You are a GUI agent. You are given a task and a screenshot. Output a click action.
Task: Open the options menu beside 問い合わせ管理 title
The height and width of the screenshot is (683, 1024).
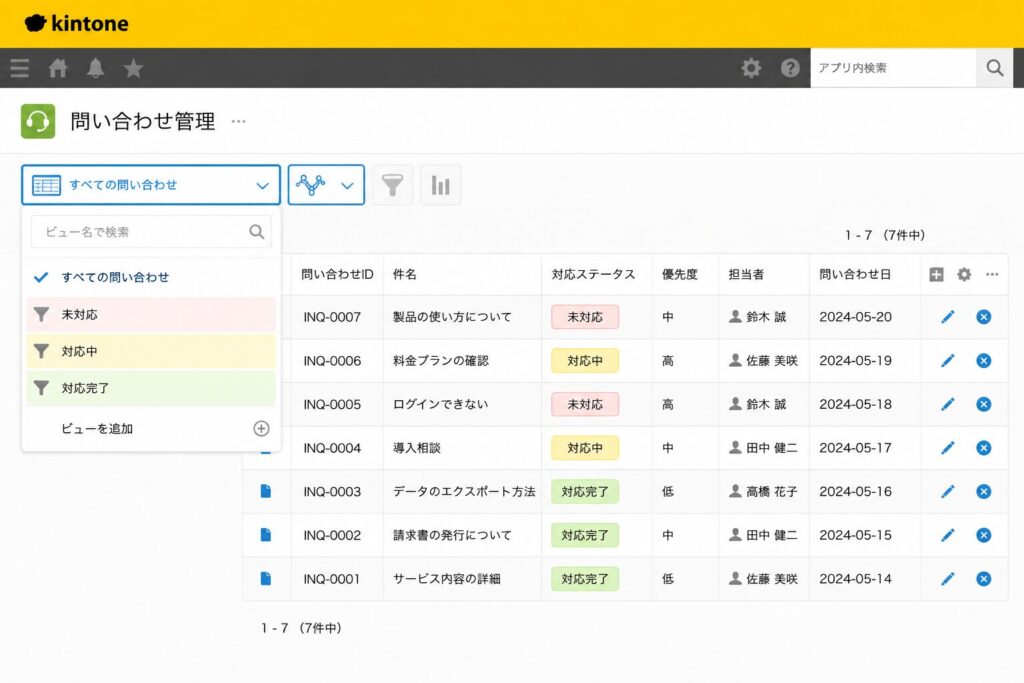238,121
